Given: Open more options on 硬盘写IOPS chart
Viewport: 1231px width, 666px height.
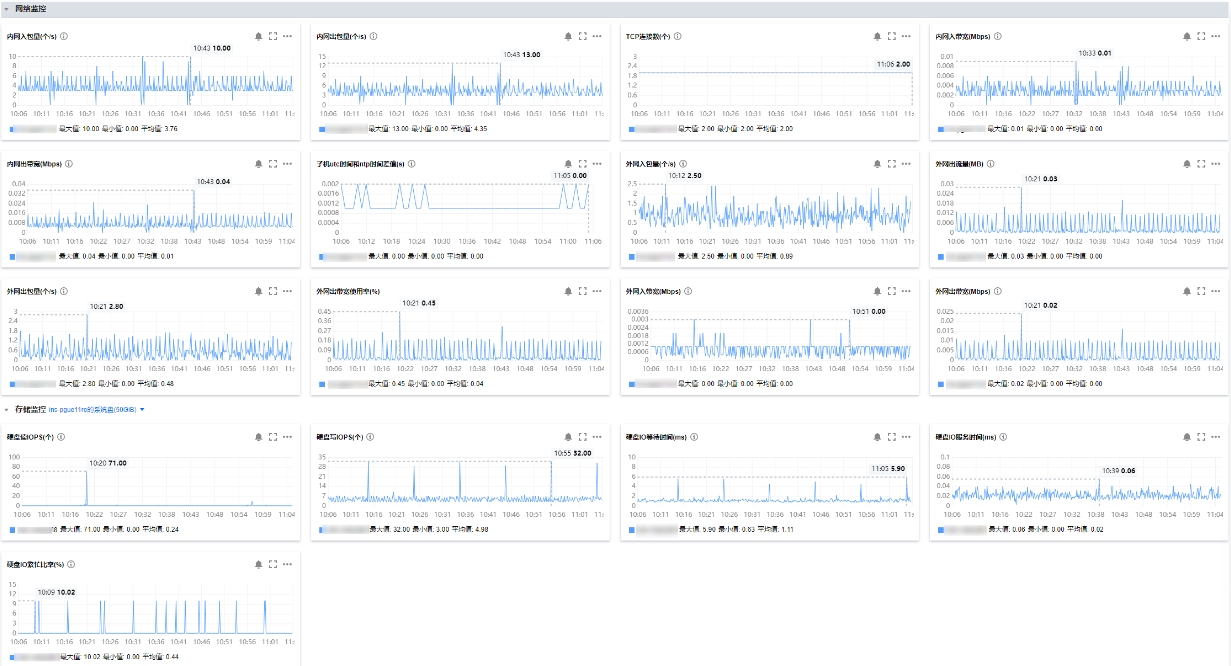Looking at the screenshot, I should [x=597, y=437].
